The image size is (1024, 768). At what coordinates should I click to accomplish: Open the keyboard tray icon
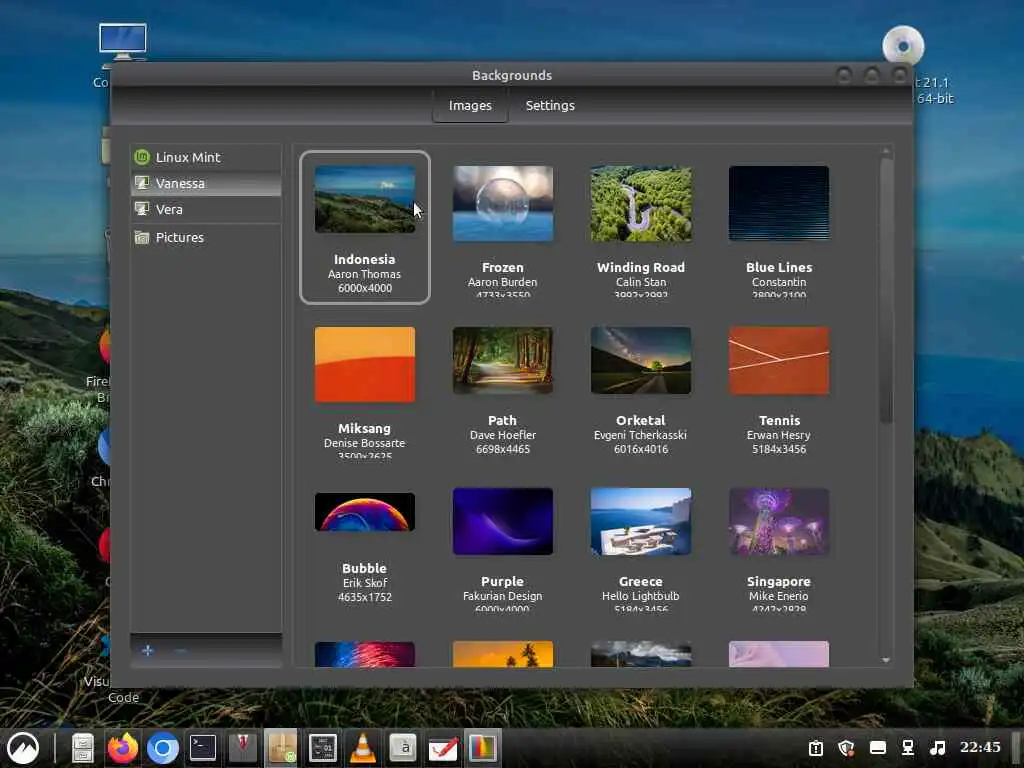coord(878,747)
